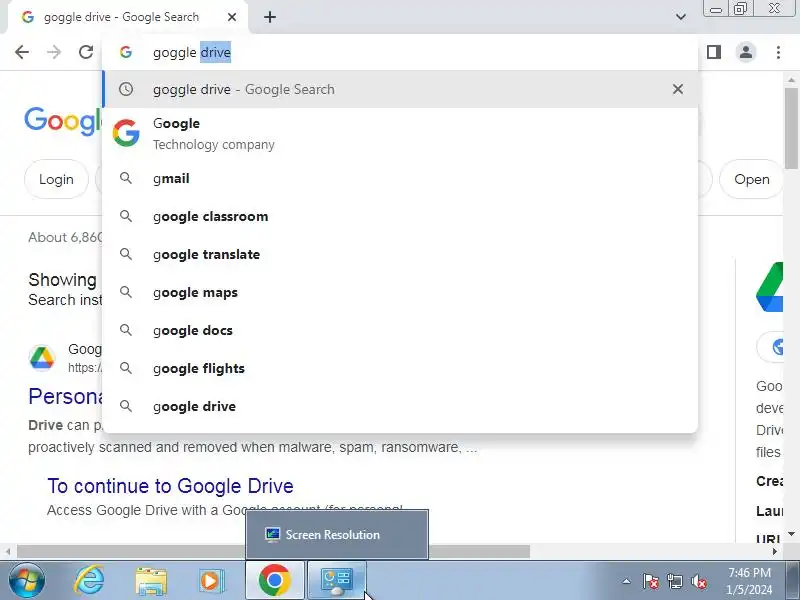Choose the Google Technology company suggestion
This screenshot has height=600, width=800.
tap(400, 133)
